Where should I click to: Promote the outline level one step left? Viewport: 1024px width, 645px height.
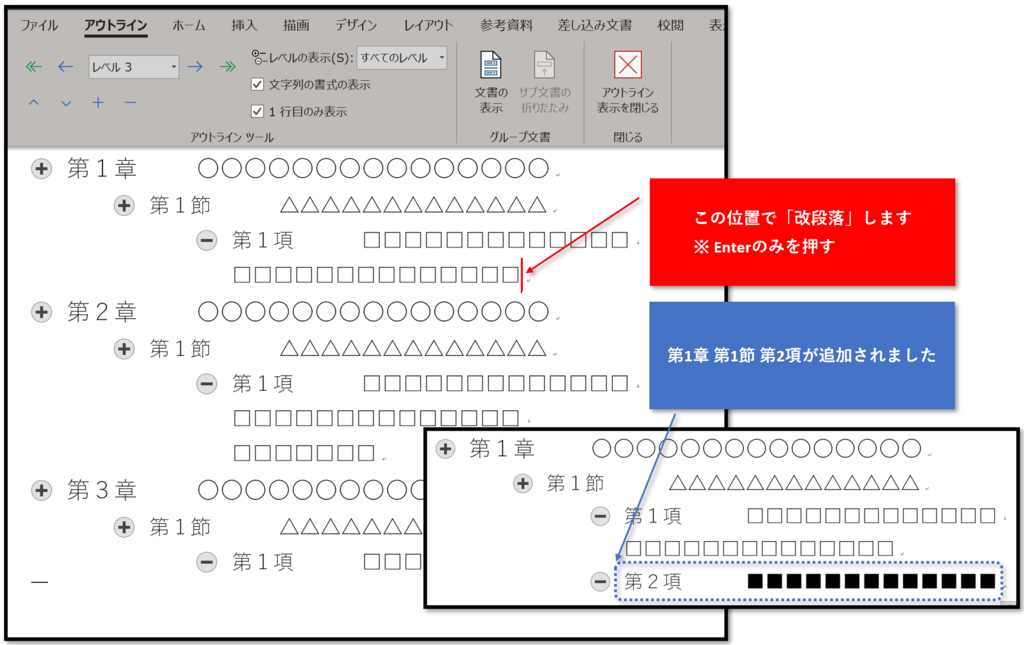click(x=65, y=66)
